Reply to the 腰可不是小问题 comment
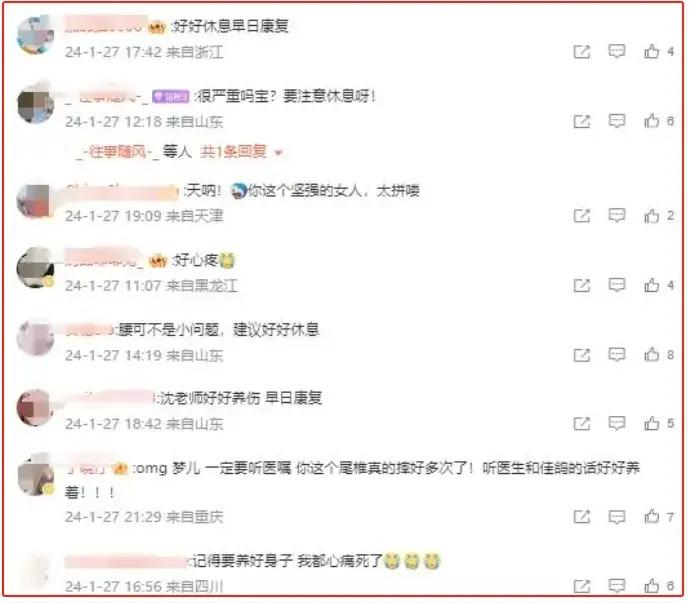The image size is (690, 603). click(x=617, y=355)
